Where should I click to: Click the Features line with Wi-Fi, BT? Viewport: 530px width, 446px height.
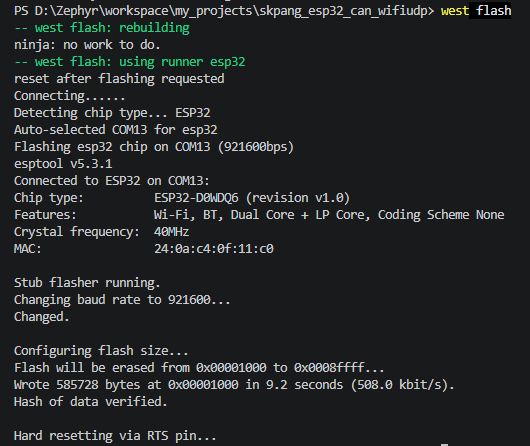coord(259,215)
